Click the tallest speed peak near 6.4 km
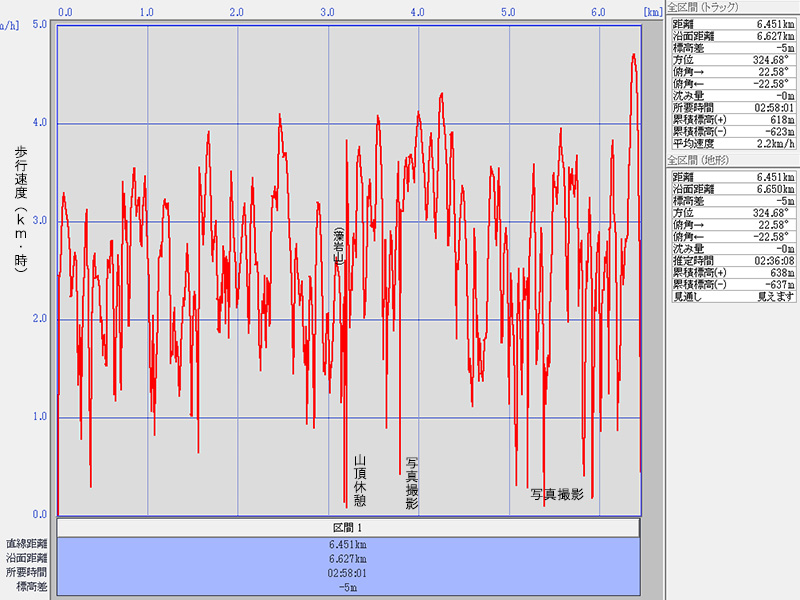The height and width of the screenshot is (600, 800). coord(633,57)
